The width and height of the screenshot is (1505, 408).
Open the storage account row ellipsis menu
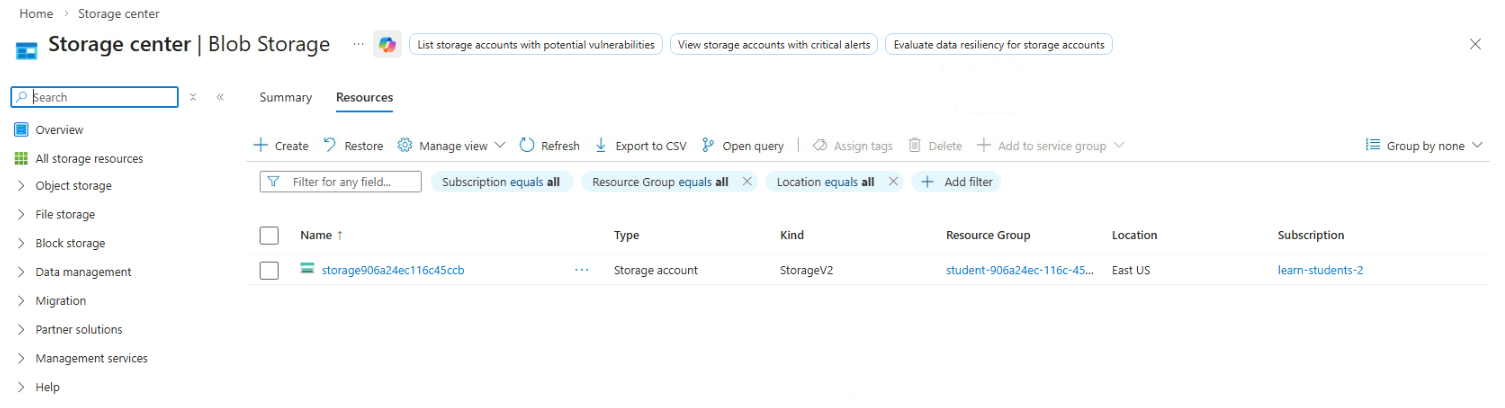click(x=582, y=270)
